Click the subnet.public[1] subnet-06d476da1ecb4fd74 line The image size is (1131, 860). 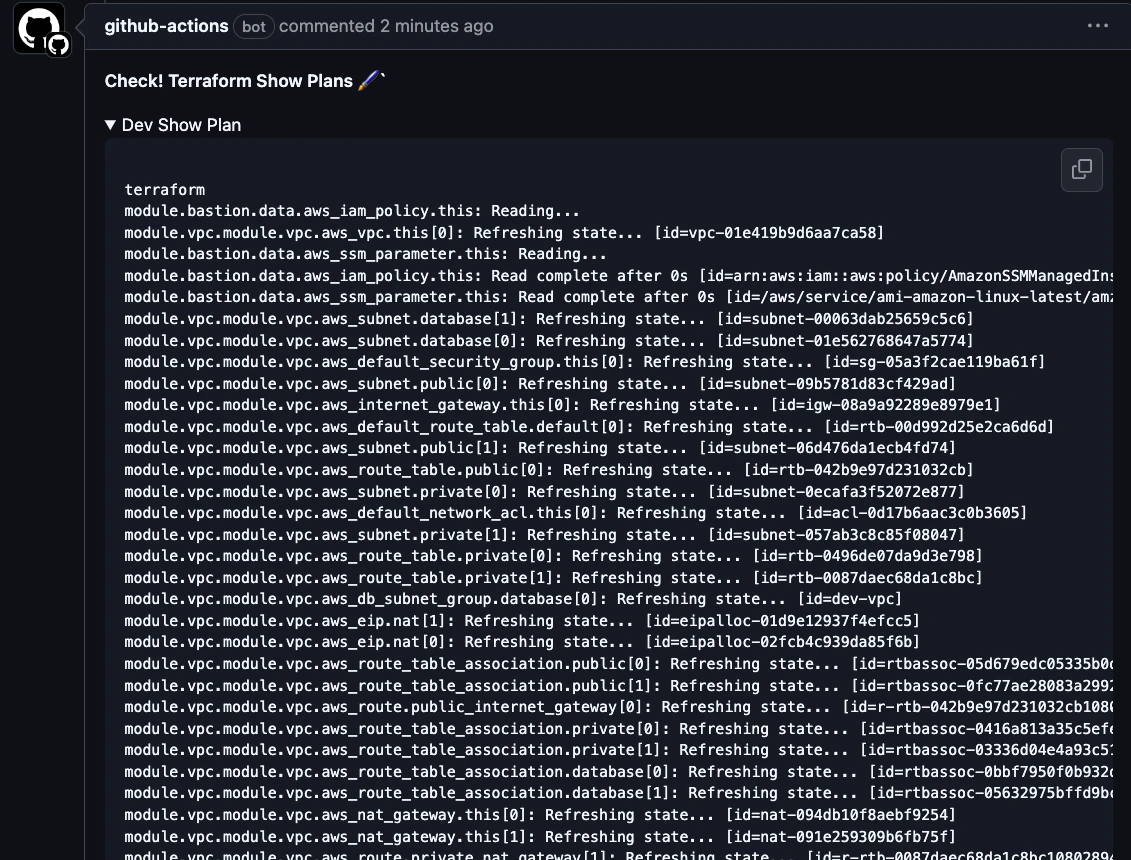tap(540, 448)
